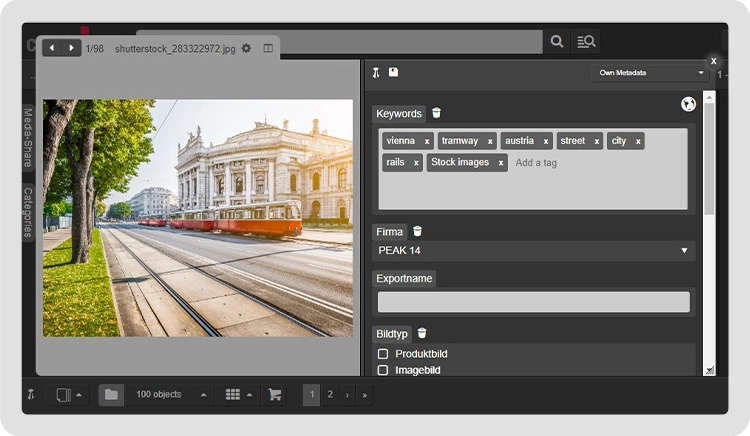750x436 pixels.
Task: Toggle the sidebar layout icon
Action: click(64, 395)
